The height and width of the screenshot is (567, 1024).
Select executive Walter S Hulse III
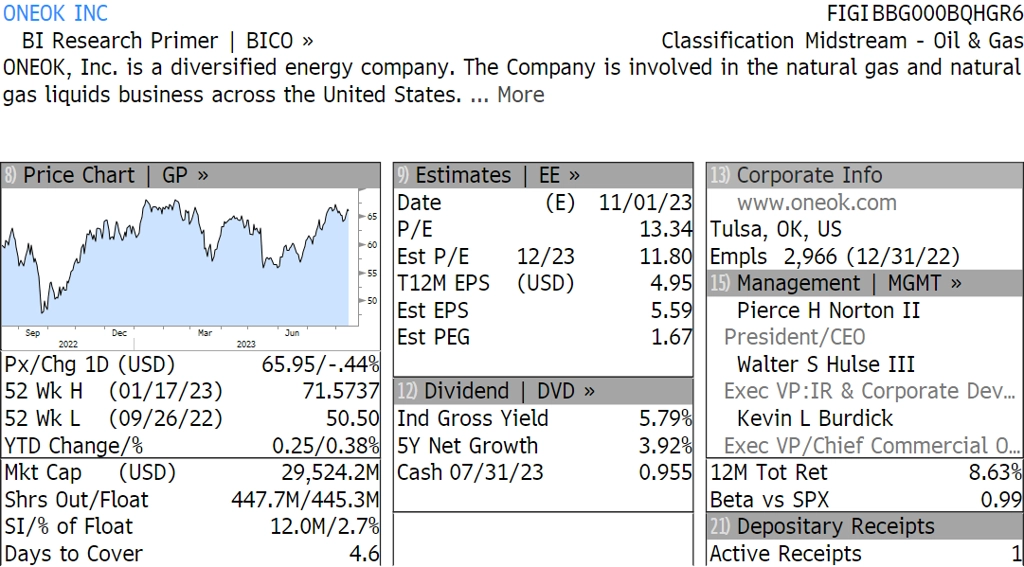coord(825,364)
